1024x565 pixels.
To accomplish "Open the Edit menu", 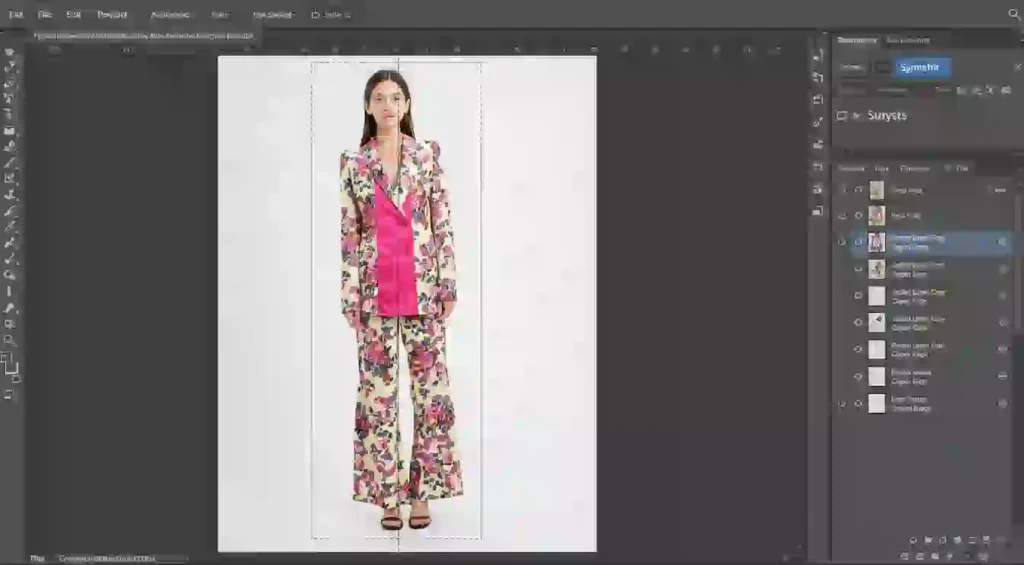I will pyautogui.click(x=74, y=14).
